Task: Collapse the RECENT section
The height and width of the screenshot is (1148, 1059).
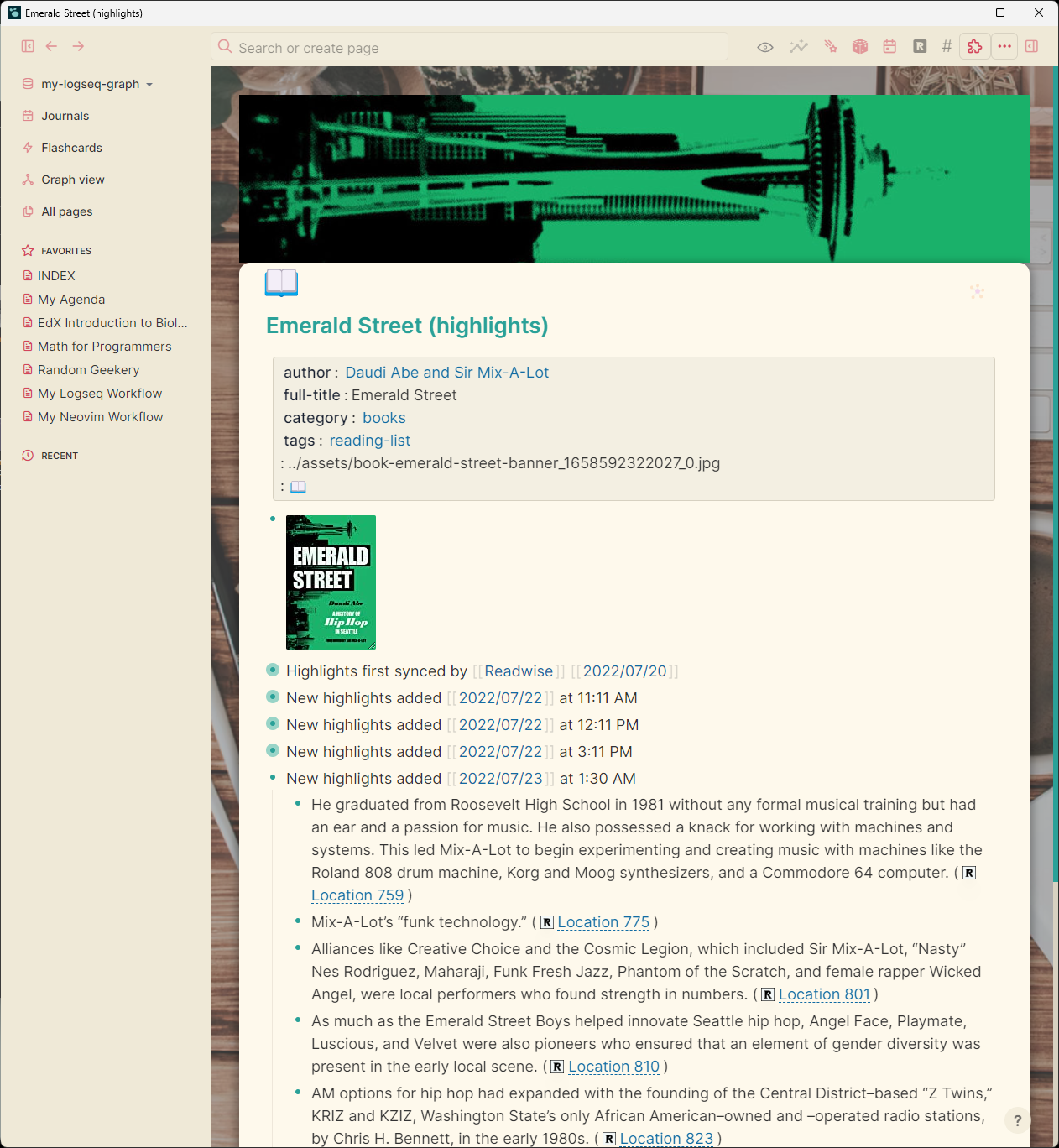Action: (x=60, y=456)
